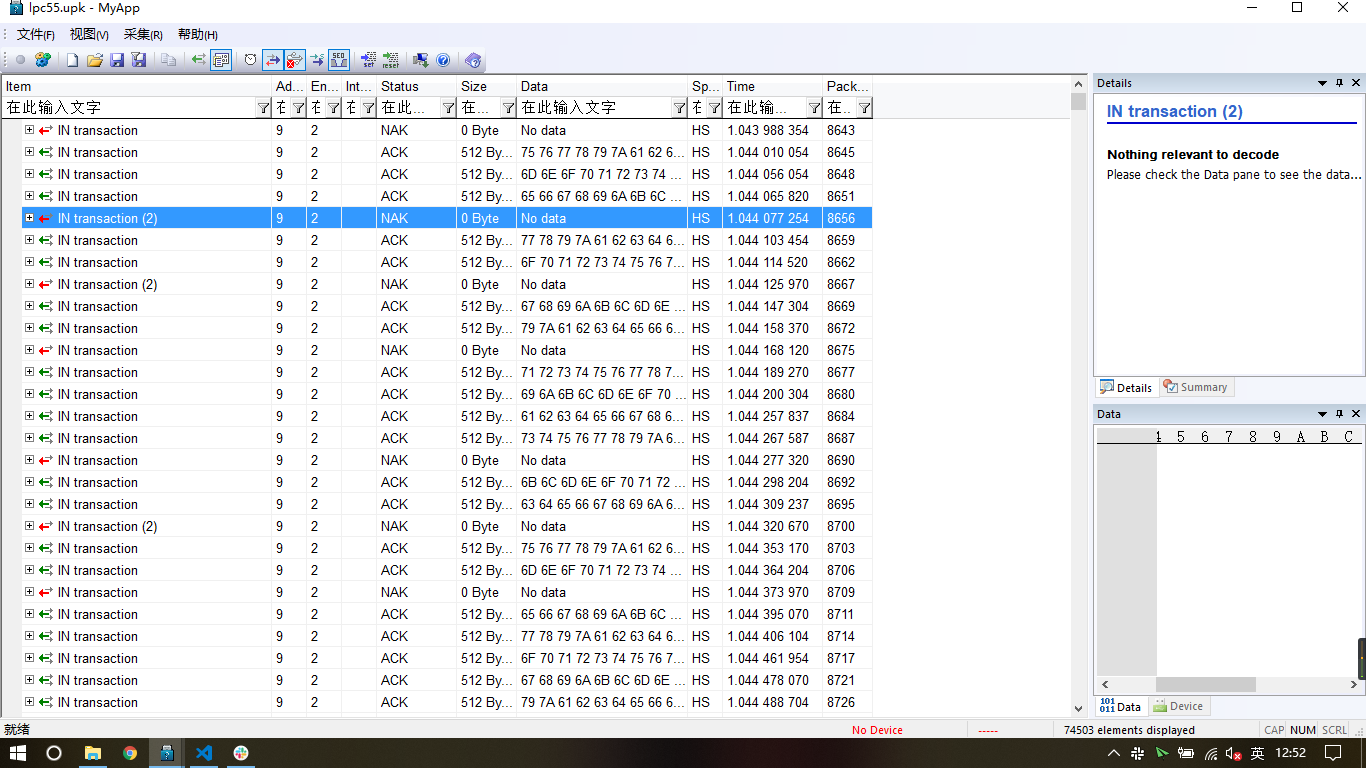This screenshot has height=768, width=1366.
Task: Toggle auto-hide pin on Details pane
Action: [x=1339, y=83]
